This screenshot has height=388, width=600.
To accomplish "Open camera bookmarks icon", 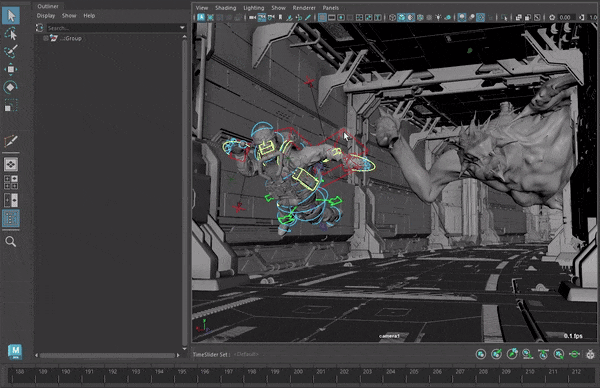I will coord(280,17).
